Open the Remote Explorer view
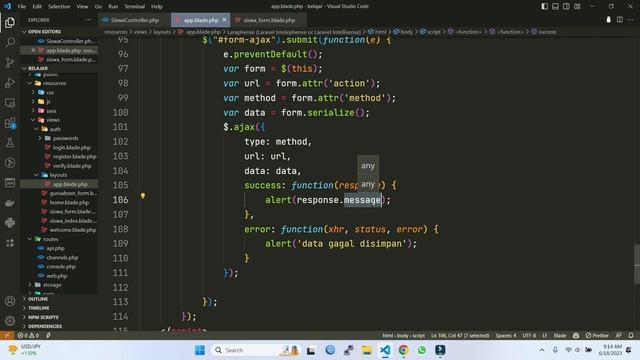Image resolution: width=640 pixels, height=360 pixels. pyautogui.click(x=10, y=102)
